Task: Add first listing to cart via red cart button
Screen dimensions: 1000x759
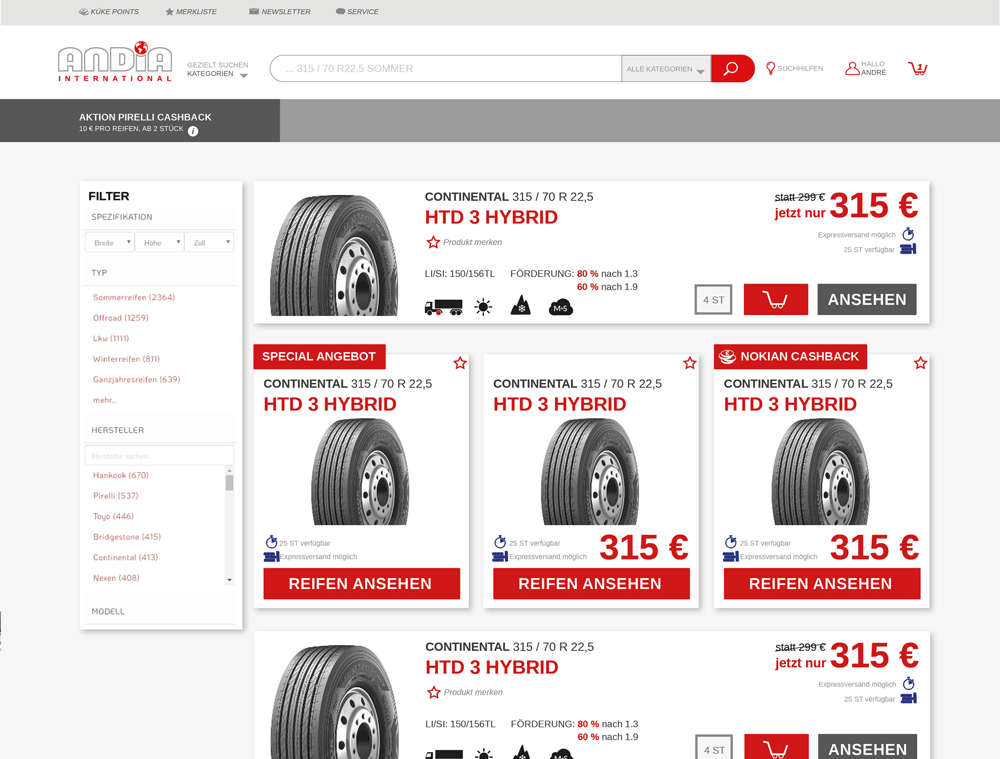Action: 776,299
